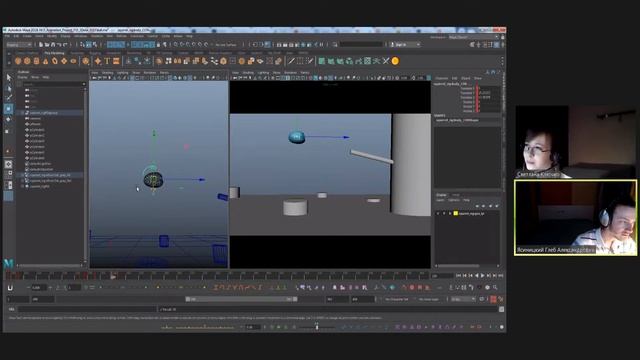The height and width of the screenshot is (360, 640).
Task: Toggle the red Auto Keyframe button
Action: [493, 299]
